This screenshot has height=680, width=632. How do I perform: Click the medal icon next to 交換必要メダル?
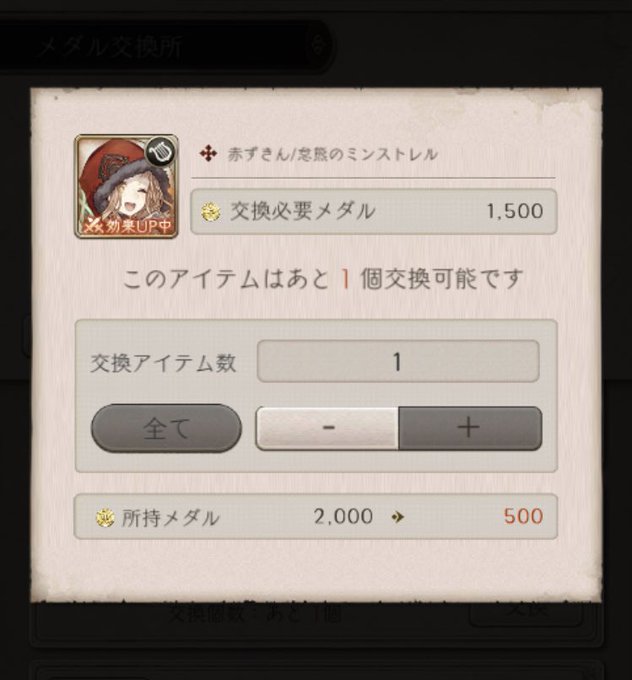coord(211,212)
